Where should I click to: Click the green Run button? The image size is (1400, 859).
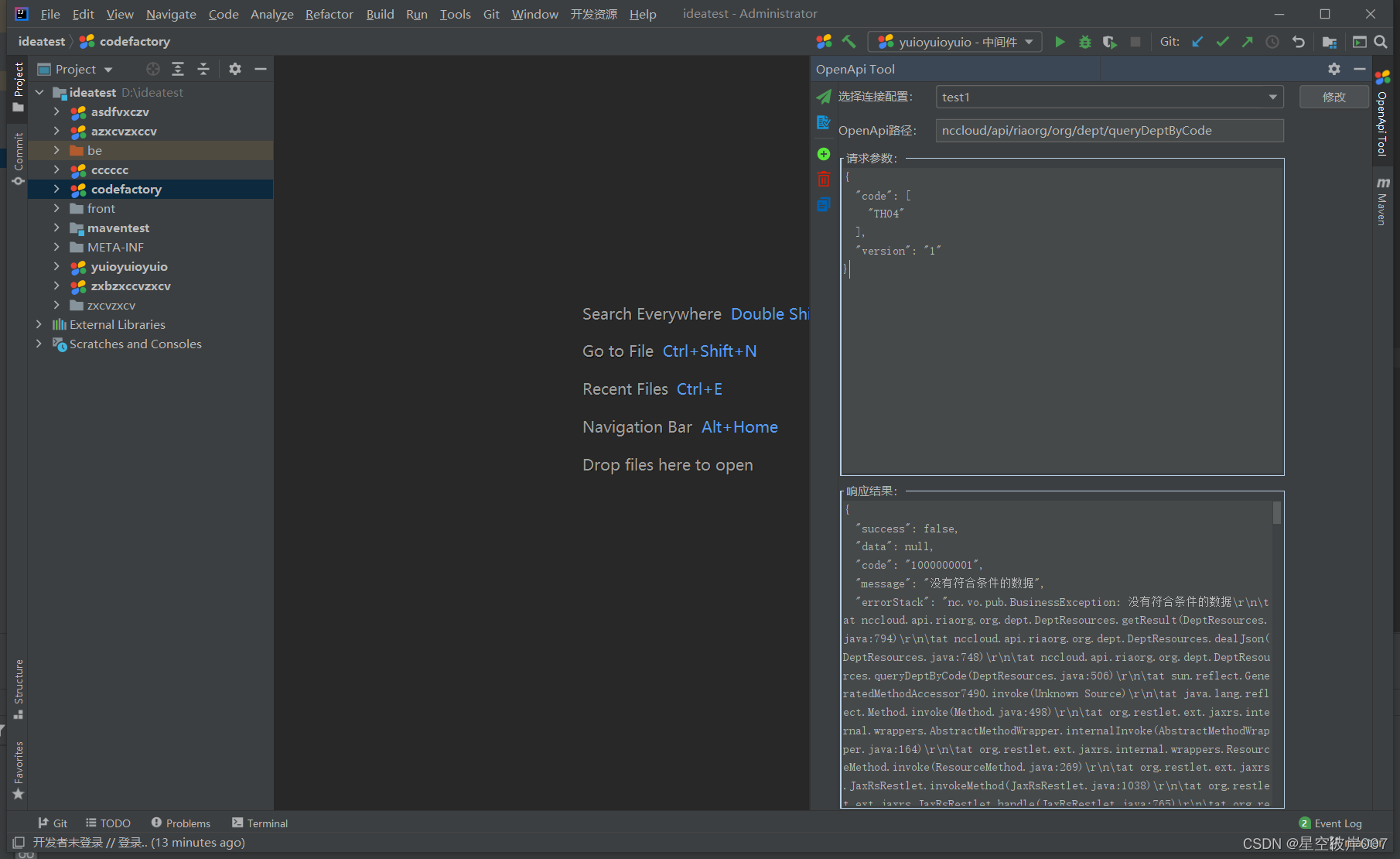[1060, 42]
